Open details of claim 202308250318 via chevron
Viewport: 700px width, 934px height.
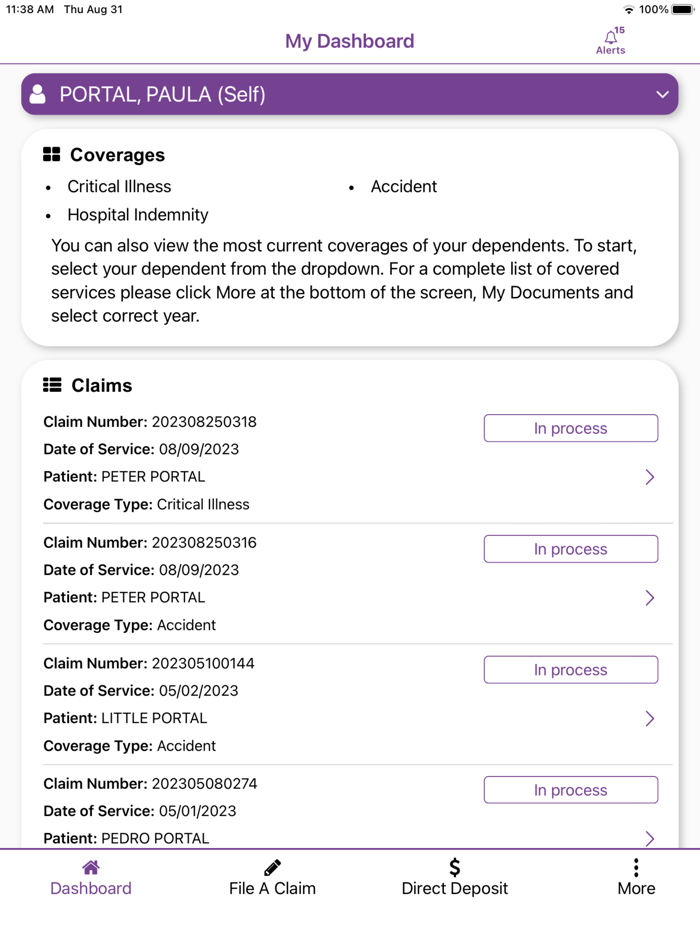[649, 476]
